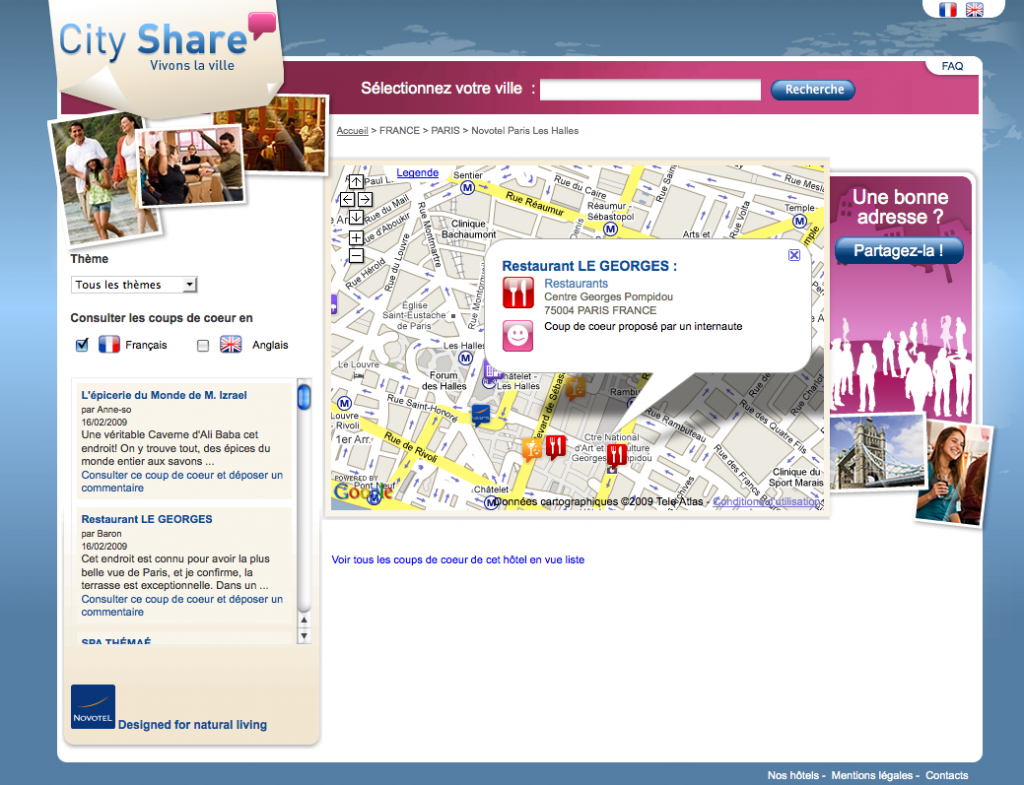Switch site language with the UK flag at top

tap(974, 10)
